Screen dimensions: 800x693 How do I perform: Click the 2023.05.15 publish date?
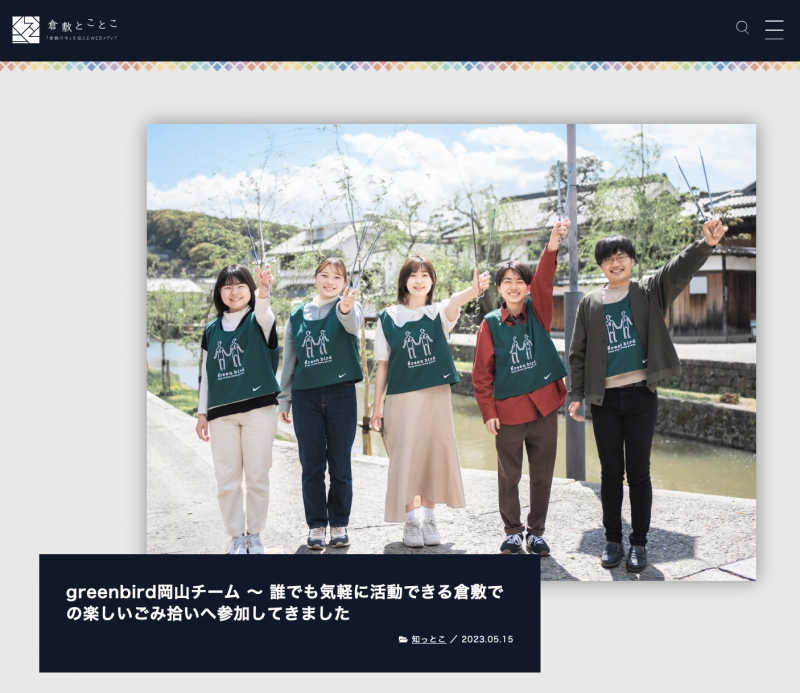pos(486,639)
